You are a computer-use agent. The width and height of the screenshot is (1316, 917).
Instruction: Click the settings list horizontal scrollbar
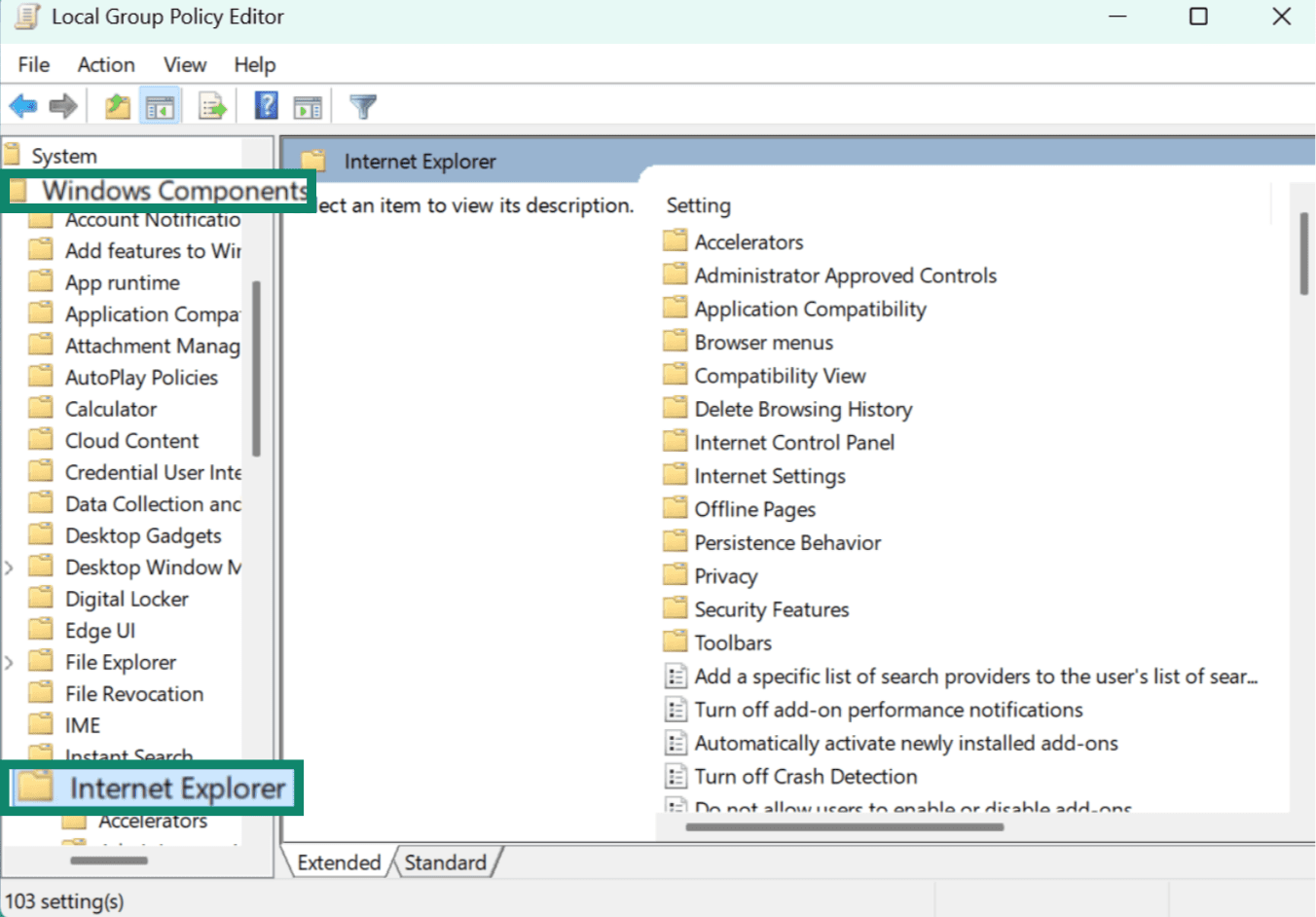(x=844, y=827)
